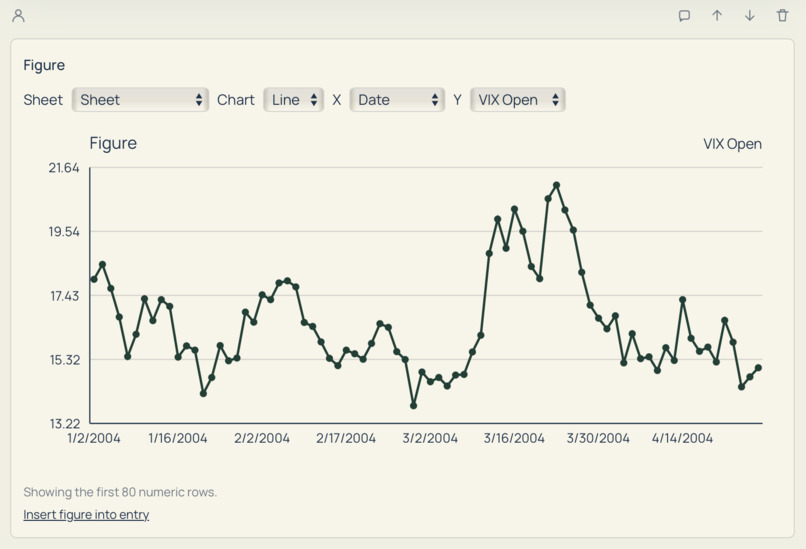Screen dimensions: 806x549
Task: Click the 2/2/2004 date label
Action: [x=262, y=438]
